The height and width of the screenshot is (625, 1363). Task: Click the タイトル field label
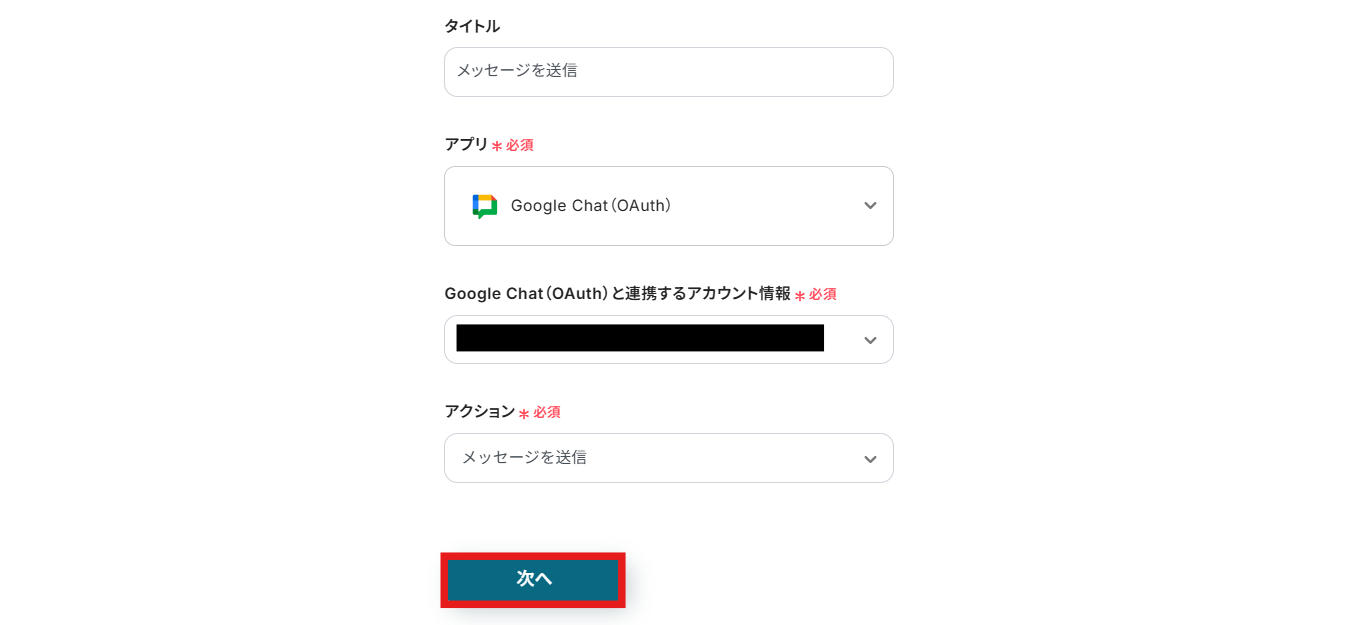[x=472, y=27]
